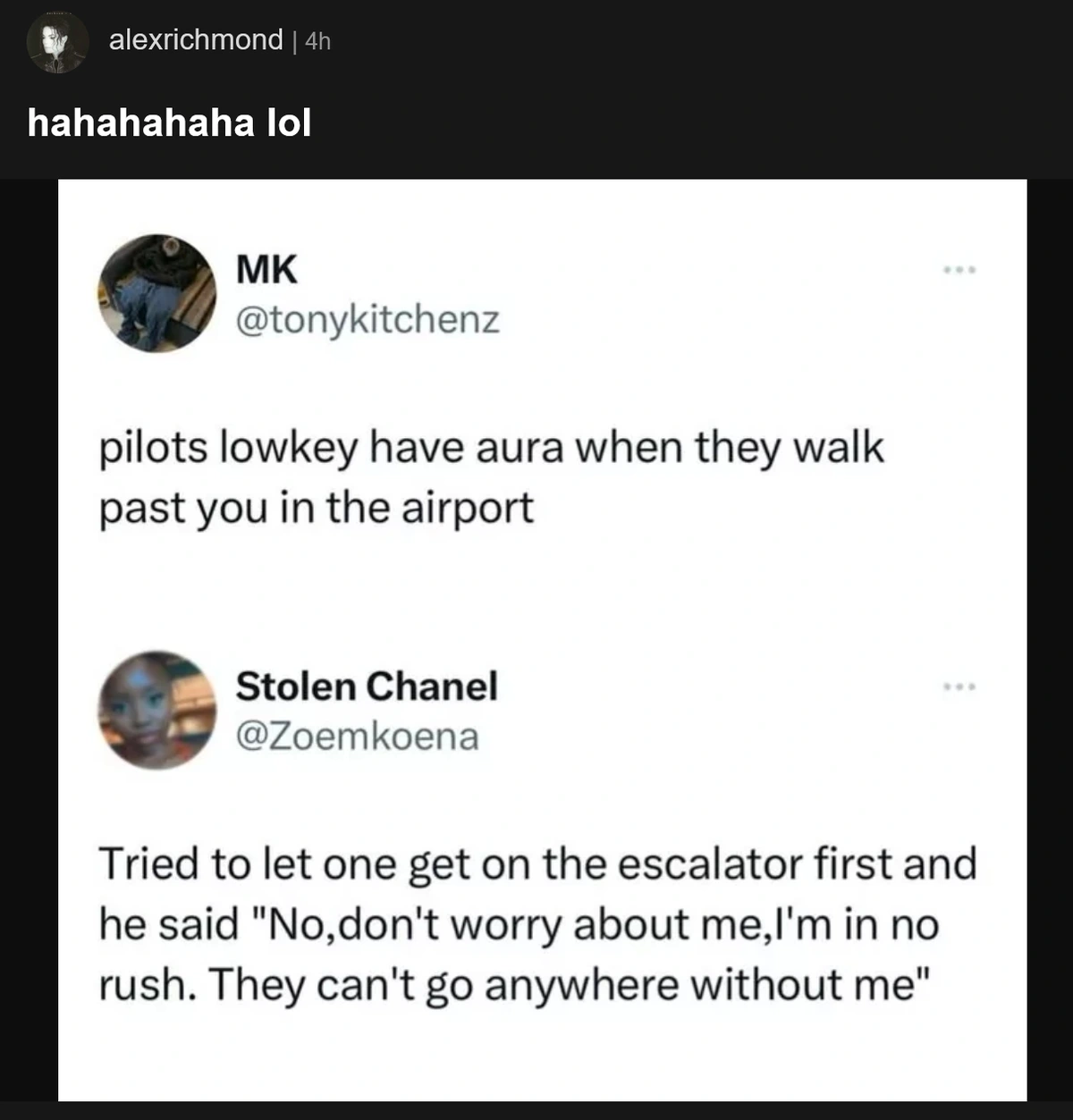Screen dimensions: 1073x1120
Task: Click alexrichmond's profile avatar
Action: 56,43
